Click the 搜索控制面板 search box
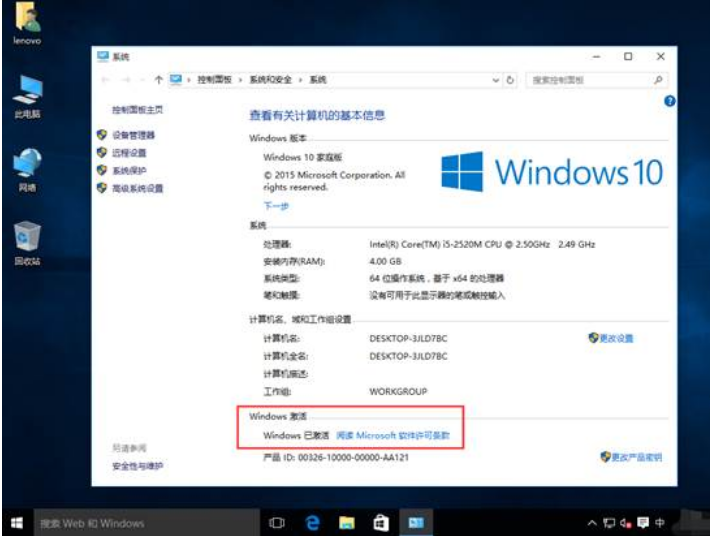The image size is (710, 536). click(588, 80)
